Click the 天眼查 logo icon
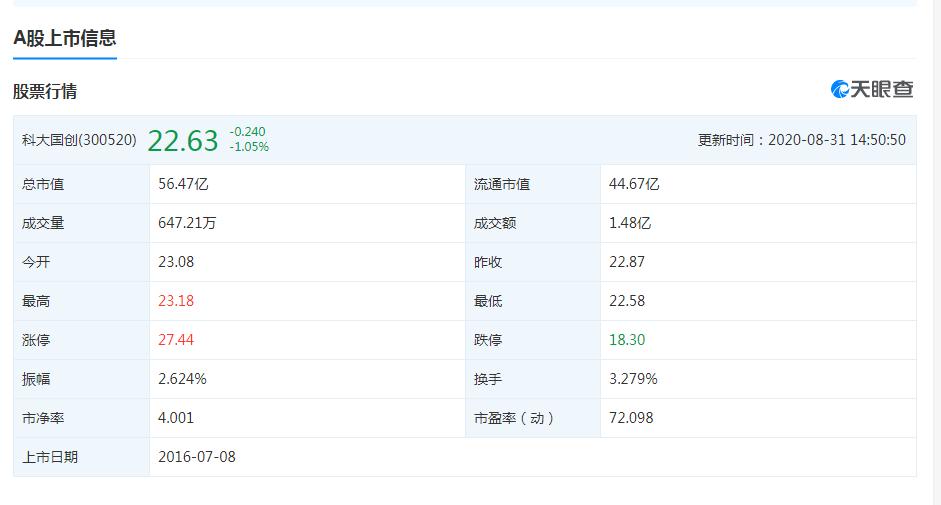This screenshot has width=941, height=505. pos(871,89)
